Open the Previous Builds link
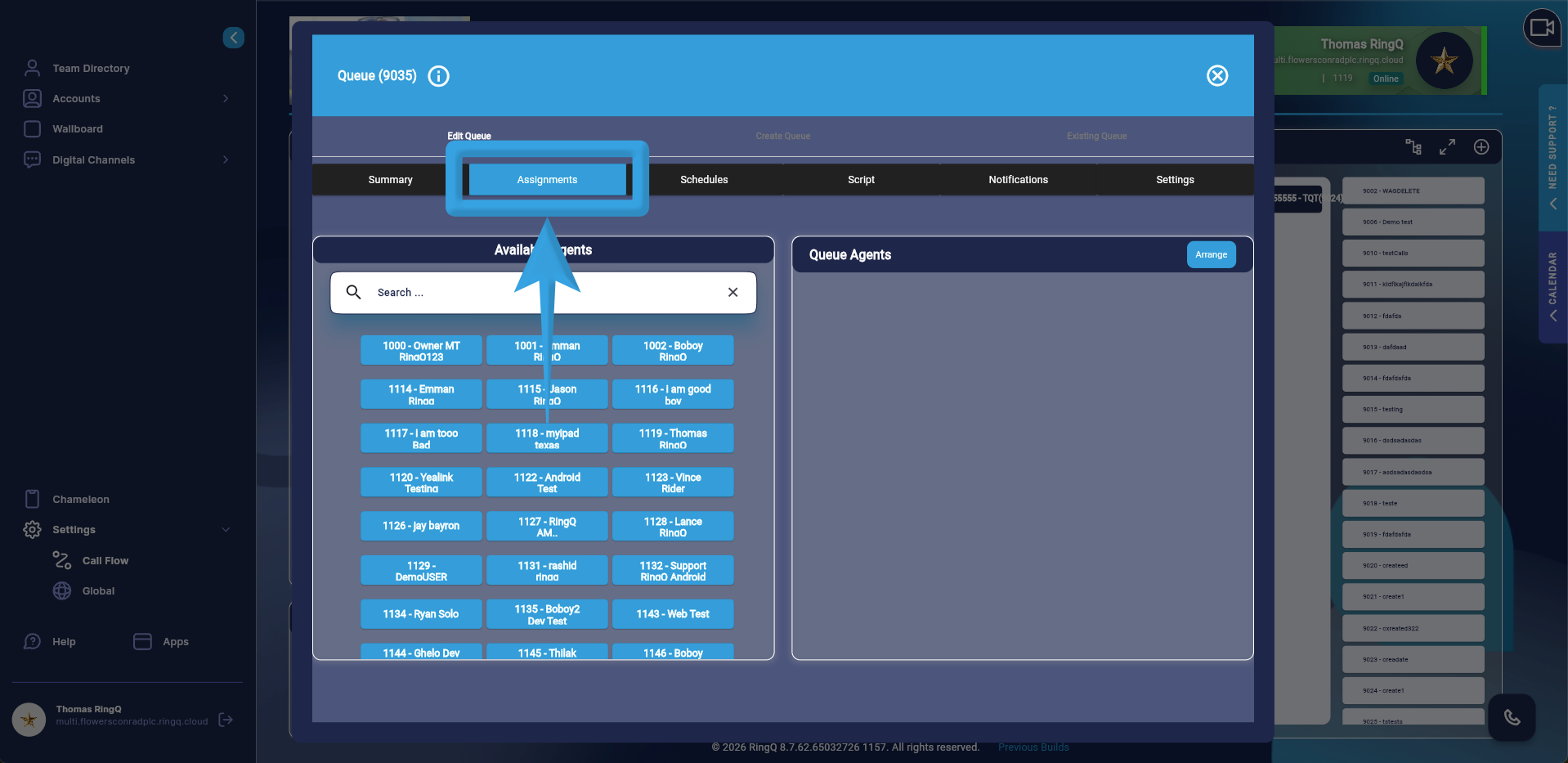This screenshot has width=1568, height=763. coord(1033,747)
